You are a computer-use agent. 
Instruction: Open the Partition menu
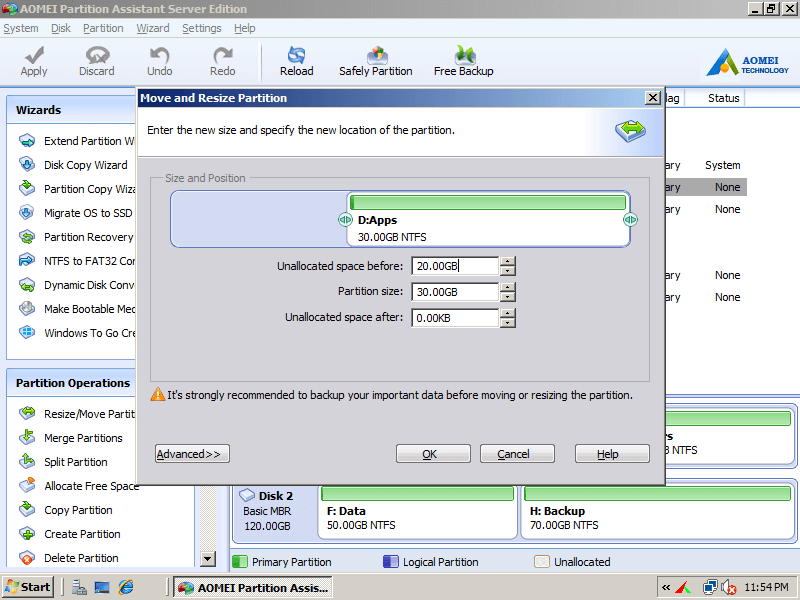103,28
